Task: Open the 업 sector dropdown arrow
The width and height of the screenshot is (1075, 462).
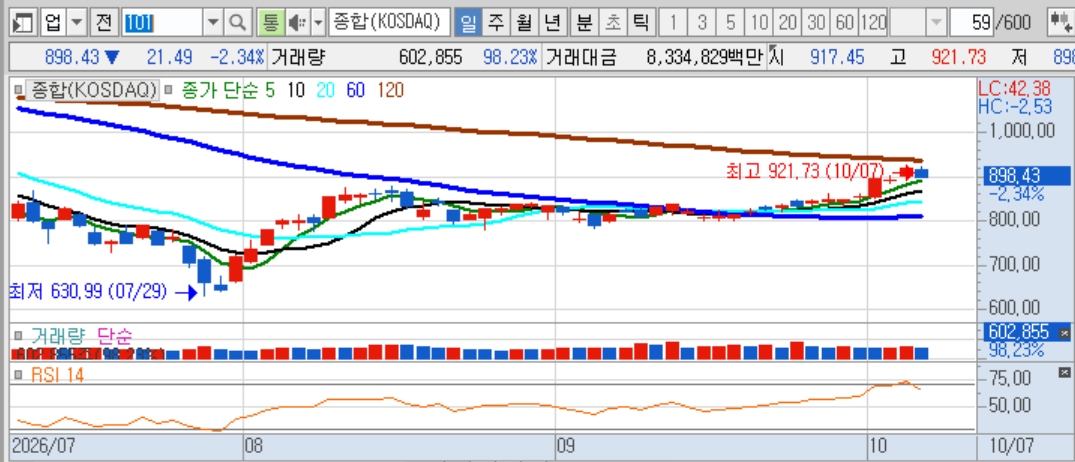Action: (x=78, y=23)
